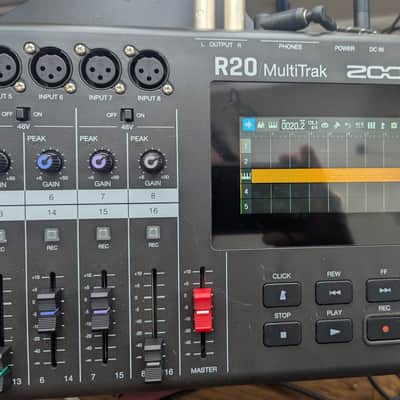Image resolution: width=400 pixels, height=400 pixels.
Task: Touch the track label strip number 14
Action: tap(52, 212)
